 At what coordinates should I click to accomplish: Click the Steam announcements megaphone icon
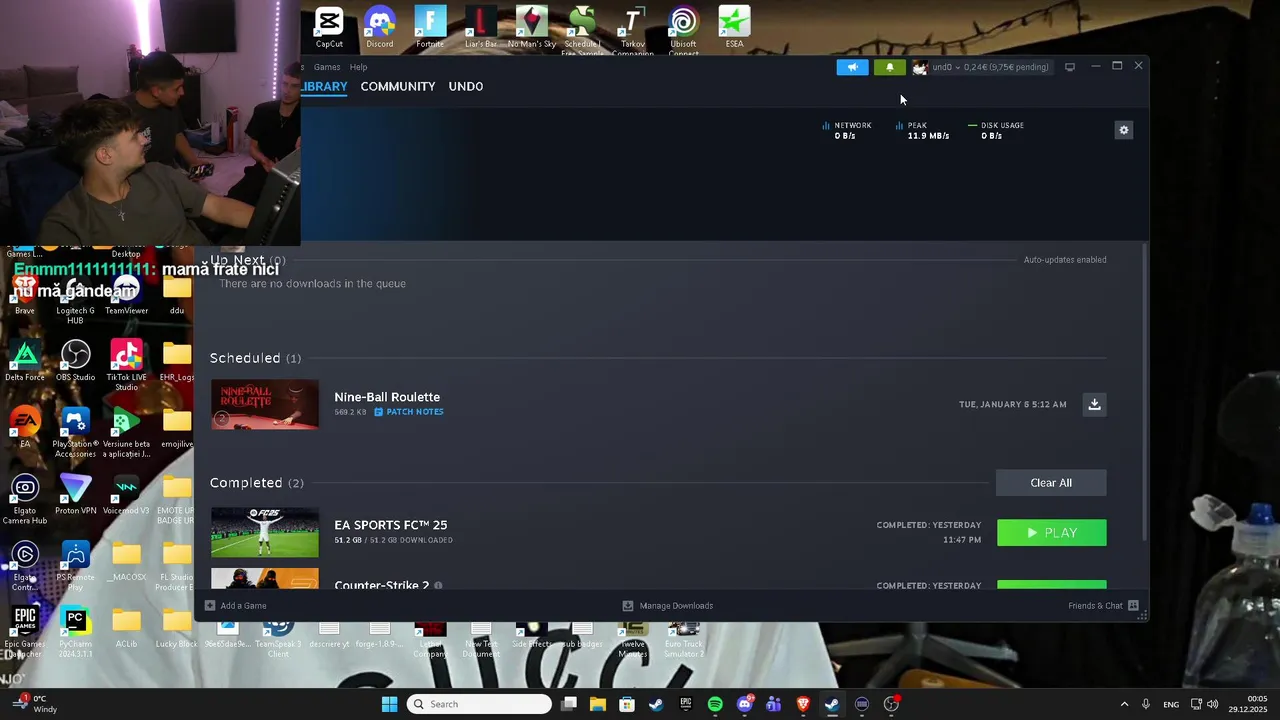pos(852,67)
